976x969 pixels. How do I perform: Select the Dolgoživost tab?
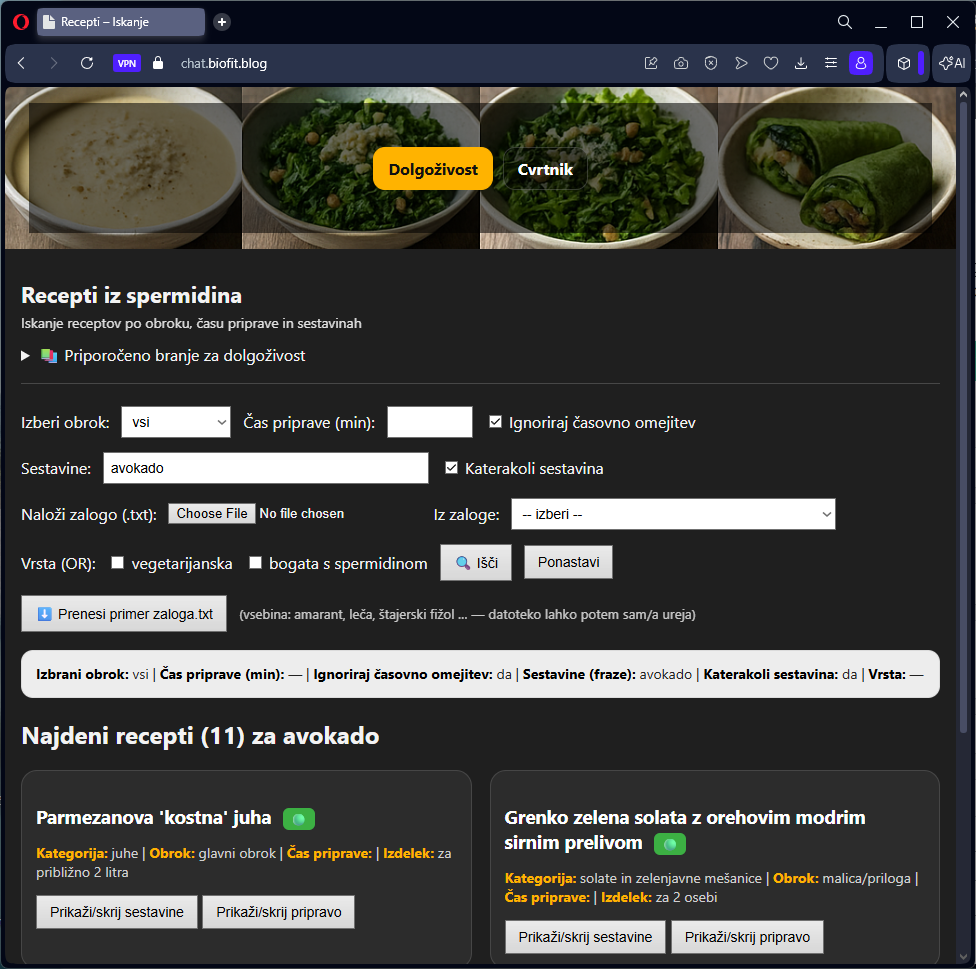pyautogui.click(x=433, y=169)
